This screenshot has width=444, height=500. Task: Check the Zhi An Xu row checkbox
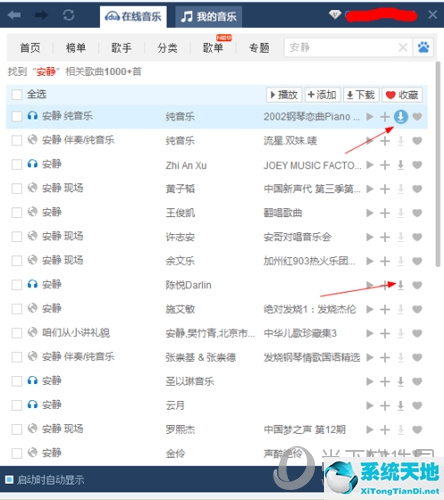[x=17, y=164]
